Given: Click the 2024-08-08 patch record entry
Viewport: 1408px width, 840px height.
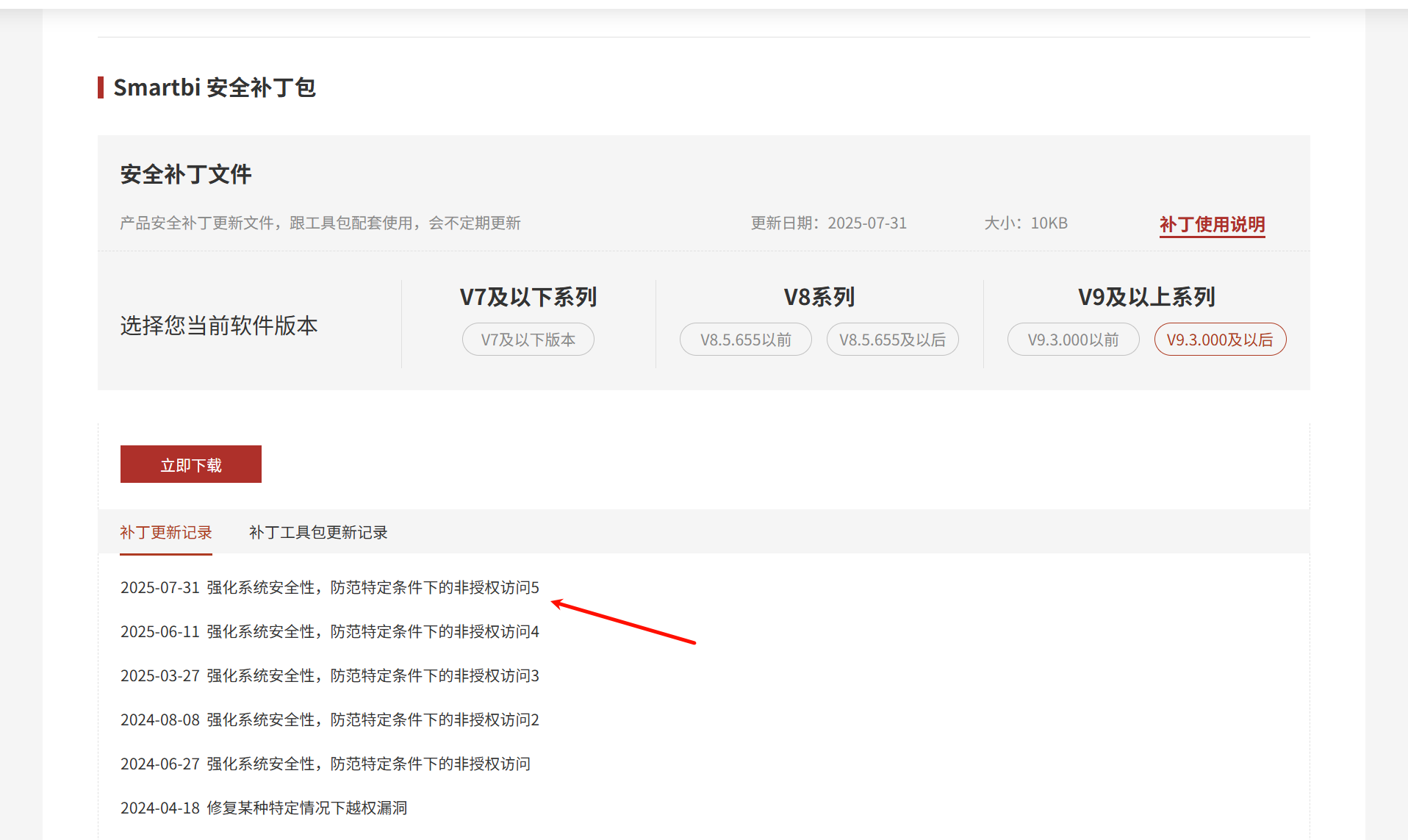Looking at the screenshot, I should click(330, 719).
